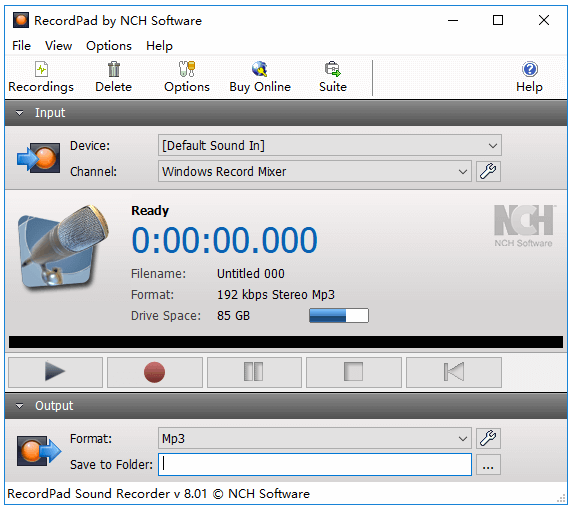Open Mp3 format settings wrench icon
The height and width of the screenshot is (509, 571).
[x=488, y=438]
